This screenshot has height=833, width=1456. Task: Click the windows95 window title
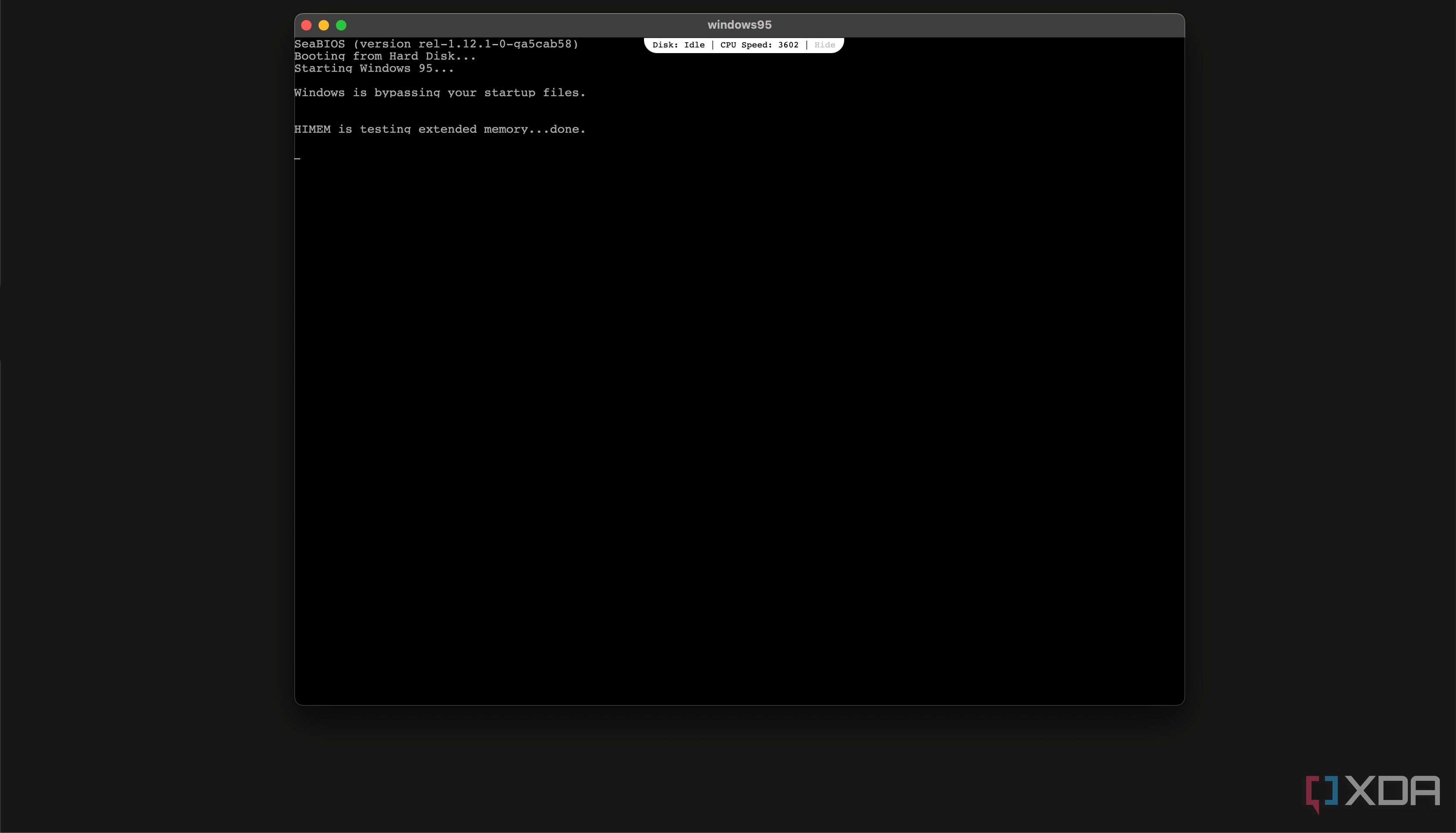739,25
